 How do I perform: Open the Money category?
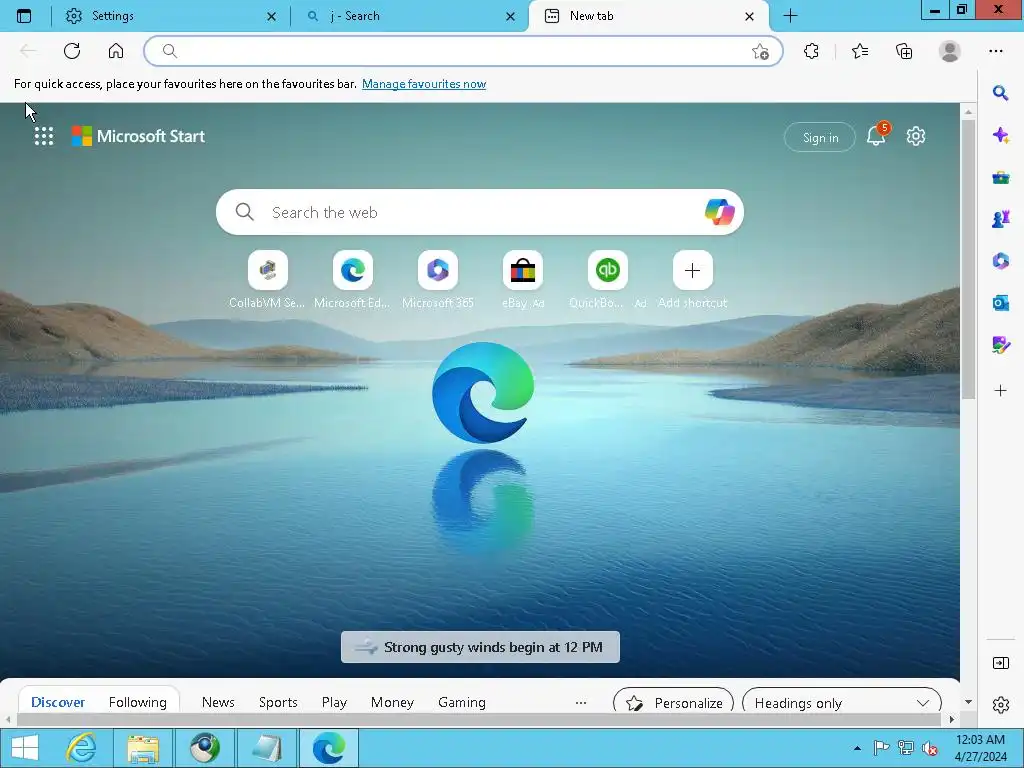tap(392, 702)
